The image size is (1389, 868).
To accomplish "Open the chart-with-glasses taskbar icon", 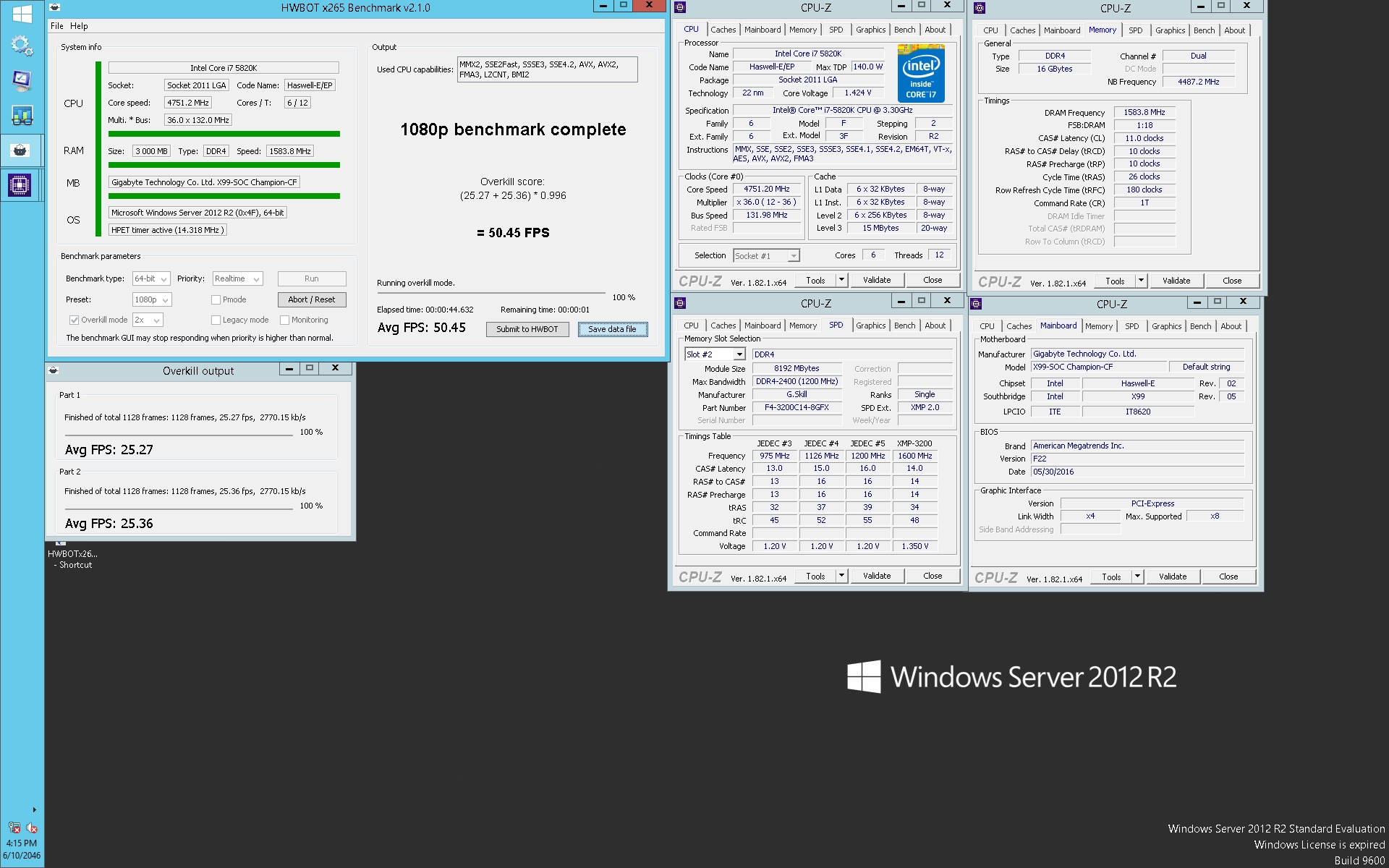I will click(x=22, y=115).
